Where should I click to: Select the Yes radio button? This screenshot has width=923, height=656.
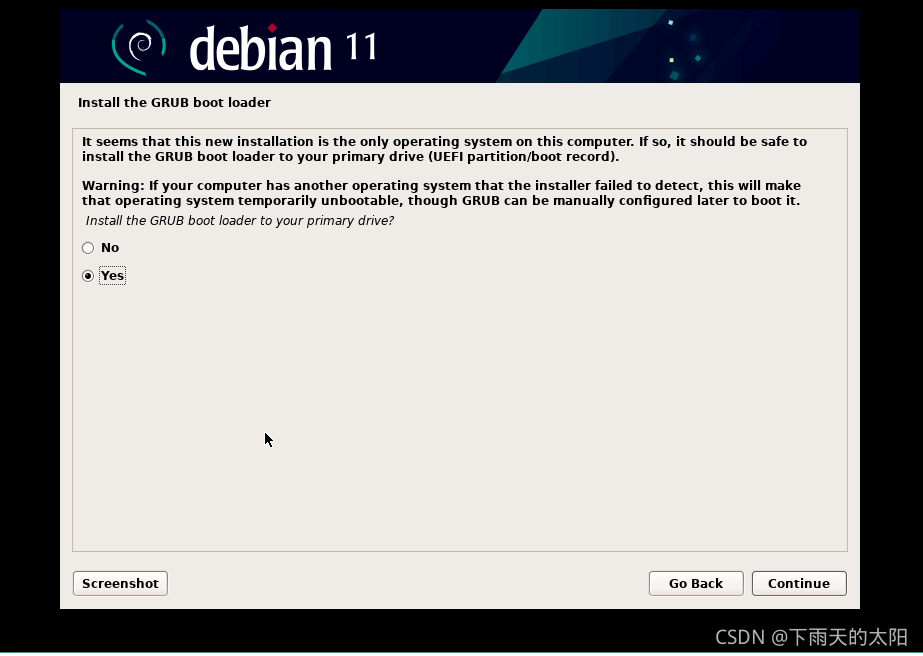pos(88,275)
